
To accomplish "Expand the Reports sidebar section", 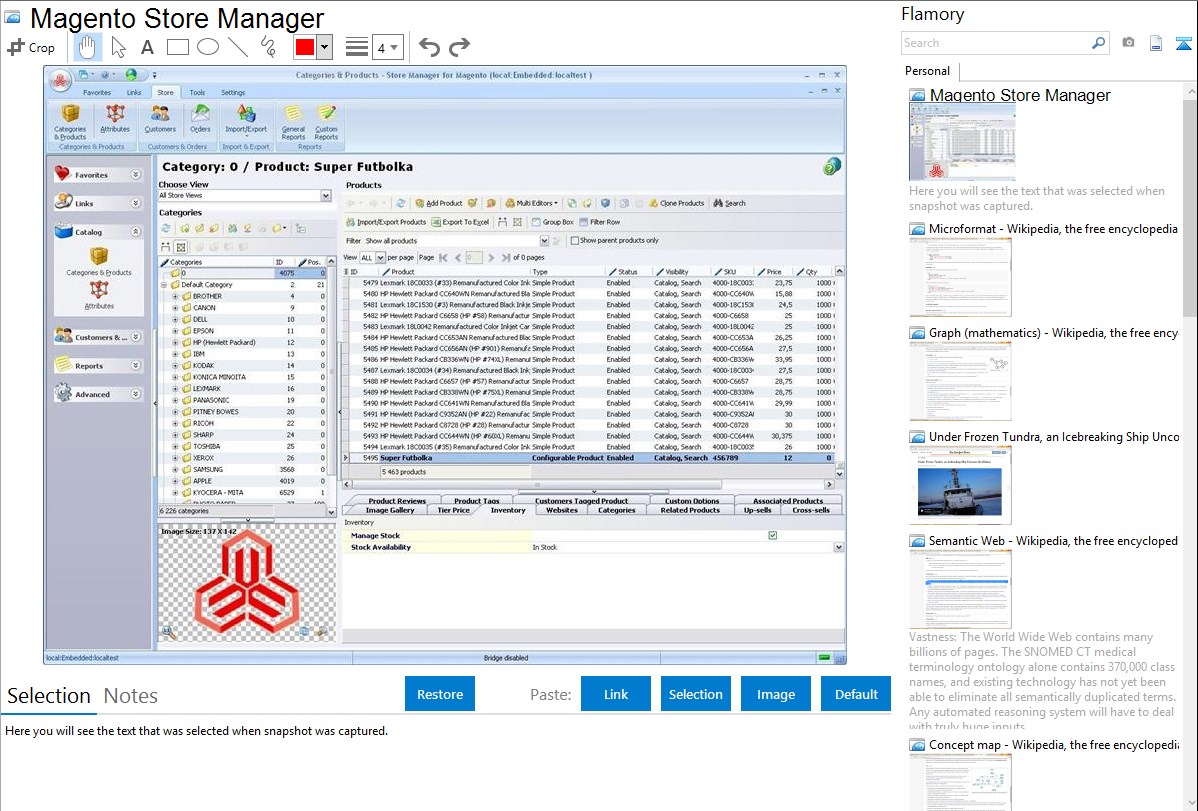I will (x=135, y=365).
